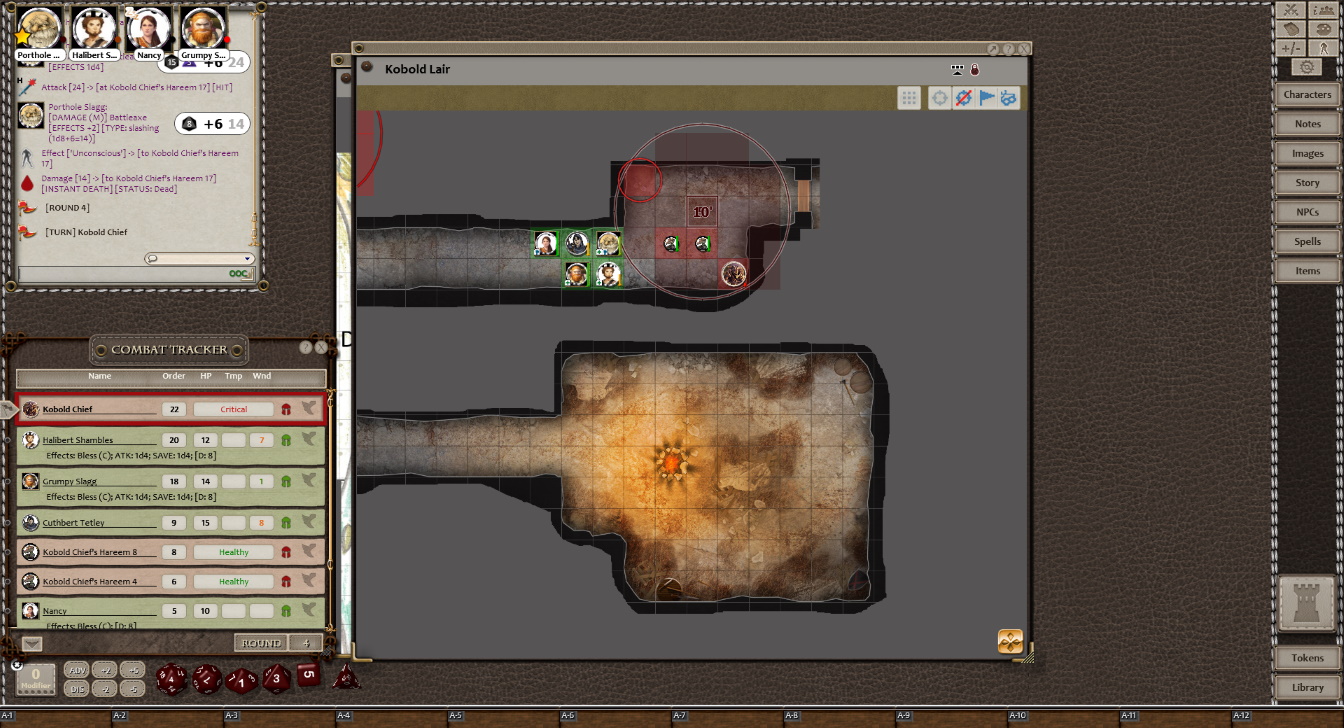
Task: Toggle faction icon for Cuthbert Tetley
Action: click(286, 522)
